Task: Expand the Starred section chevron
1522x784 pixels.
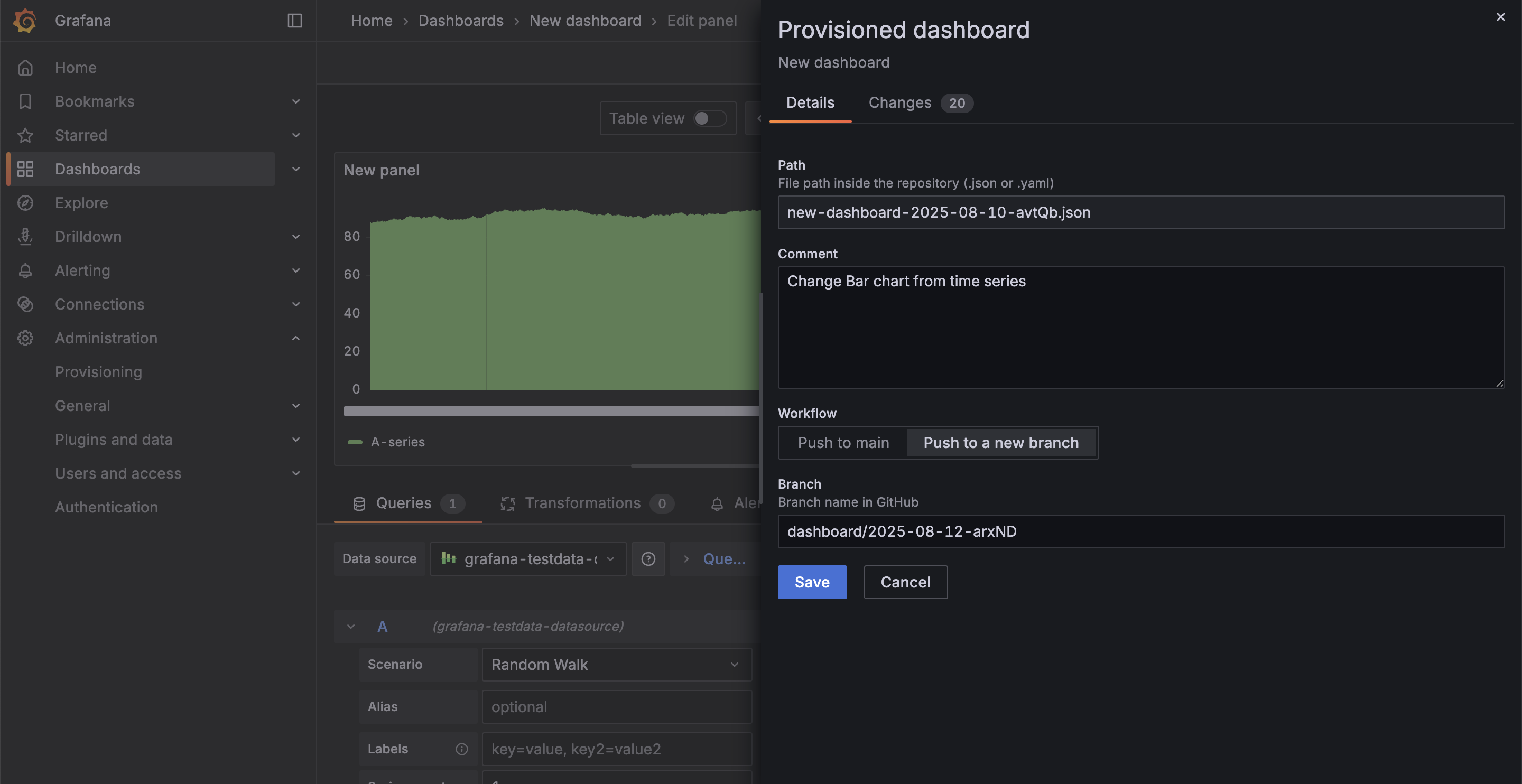Action: click(296, 135)
